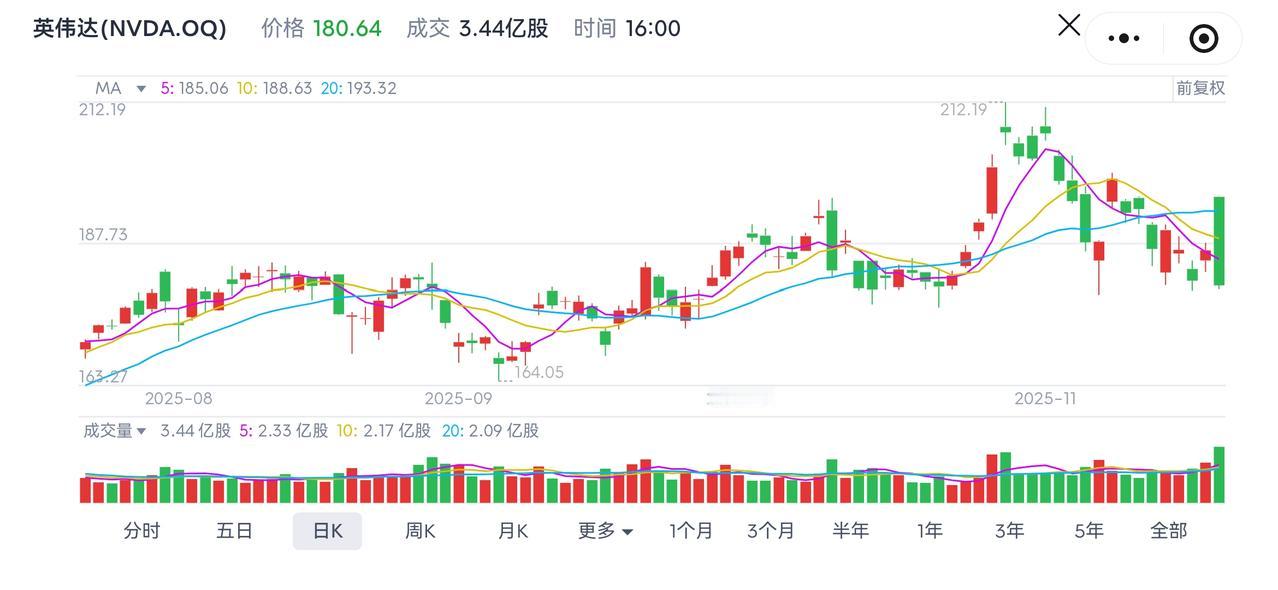Click the volume value 3.44亿股 in header
This screenshot has height=590, width=1278.
504,28
